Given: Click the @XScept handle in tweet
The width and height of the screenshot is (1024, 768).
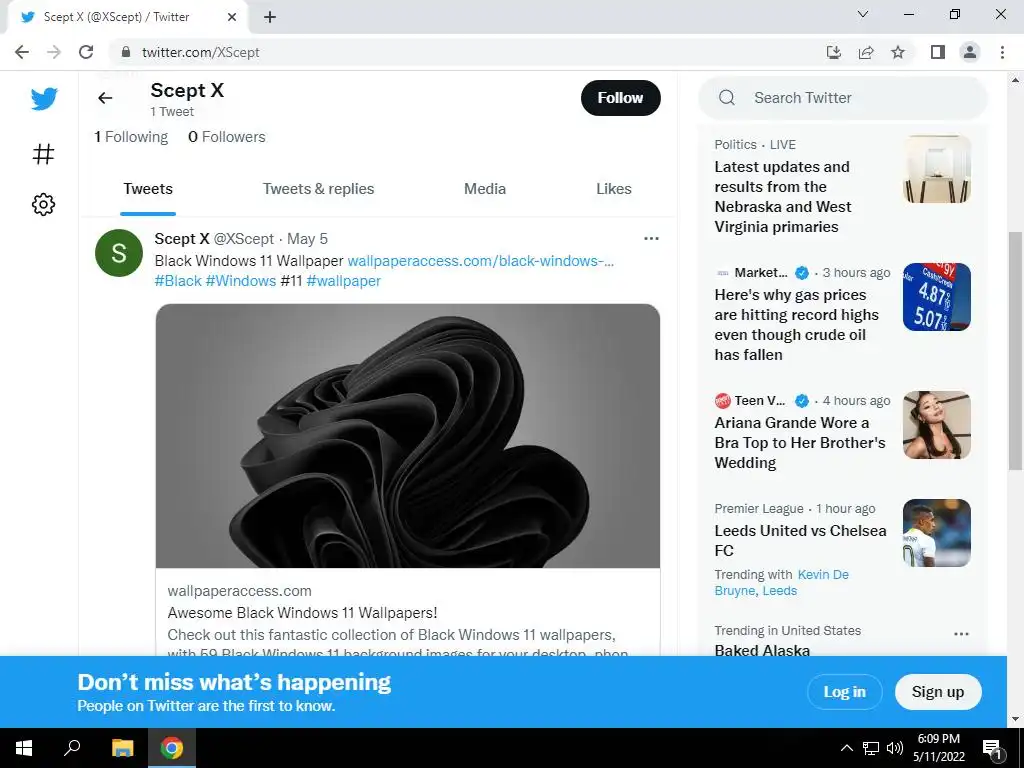Looking at the screenshot, I should click(x=244, y=238).
